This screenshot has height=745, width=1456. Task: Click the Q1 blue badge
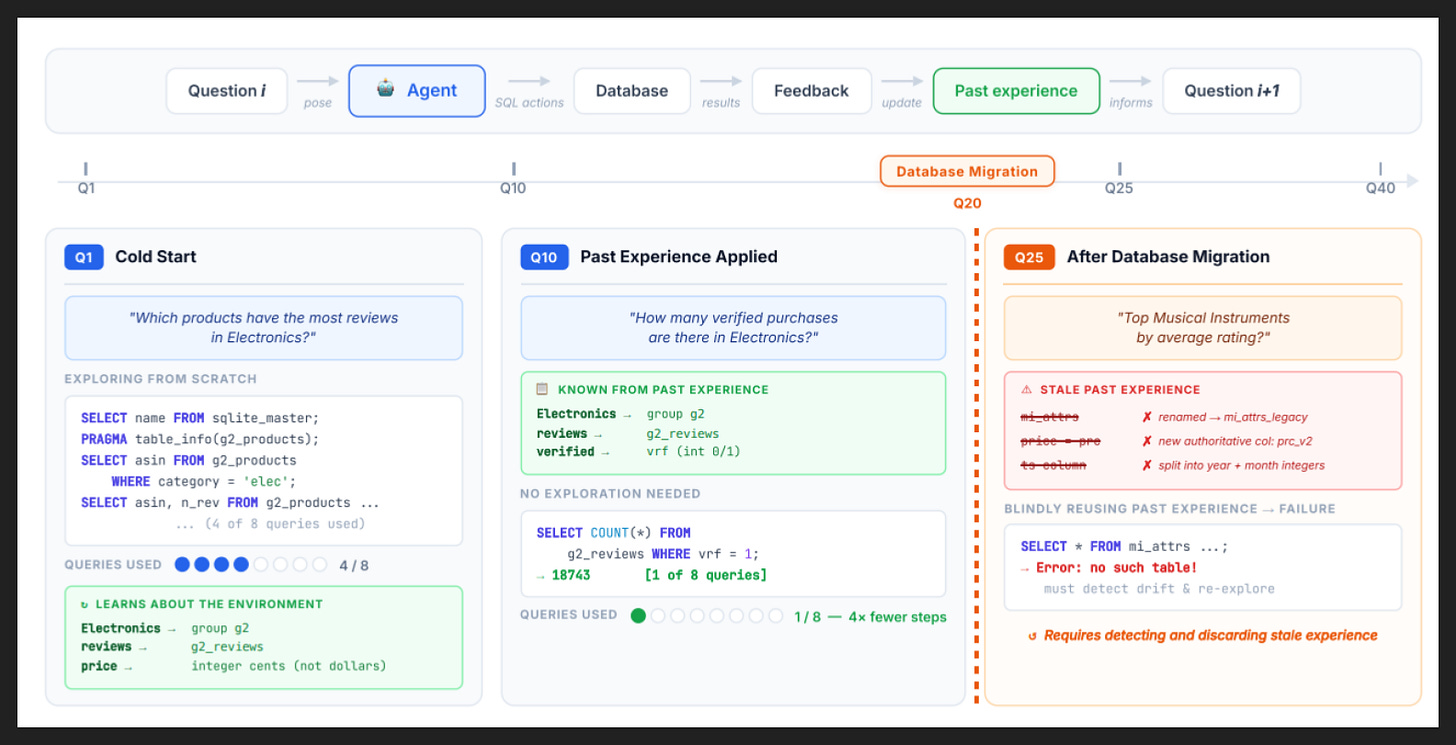coord(83,257)
